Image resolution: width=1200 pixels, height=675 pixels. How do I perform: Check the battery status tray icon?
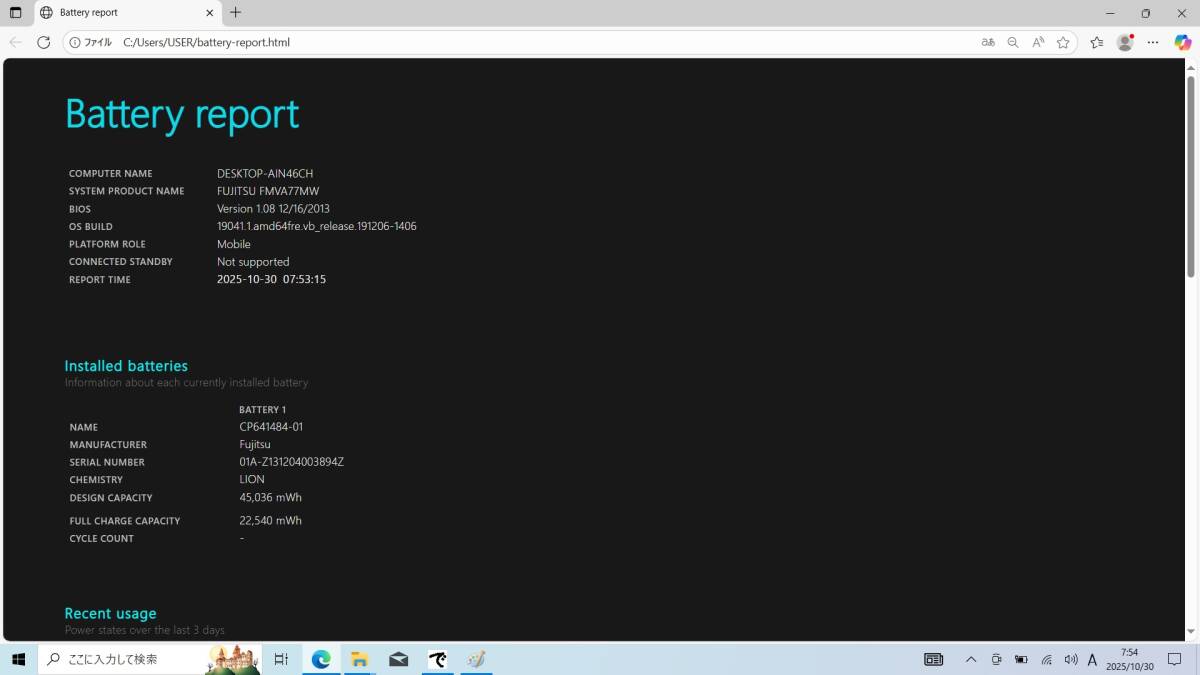coord(1021,659)
